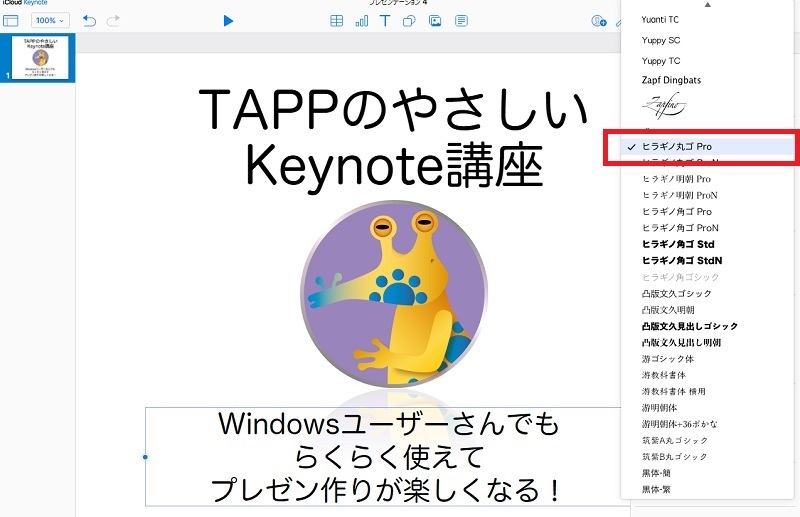This screenshot has height=517, width=800.
Task: Click the image media insert icon
Action: (435, 20)
